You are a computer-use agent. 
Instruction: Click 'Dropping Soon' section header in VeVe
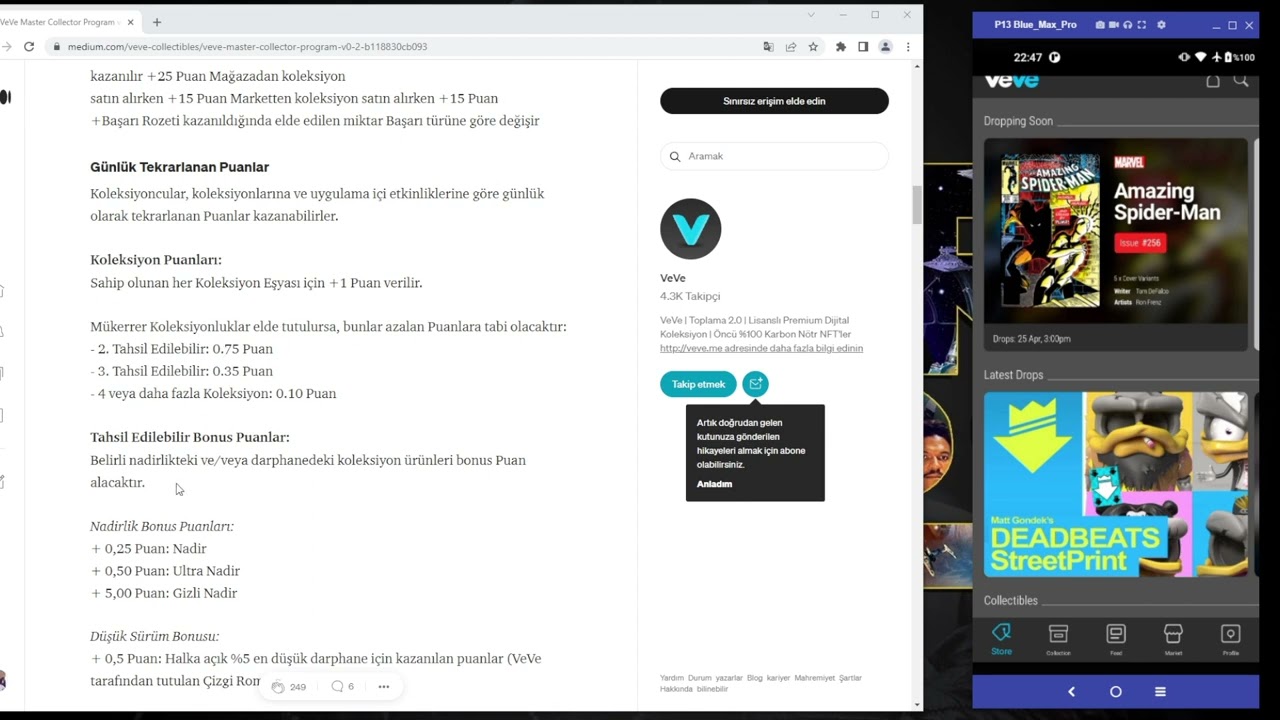click(x=1018, y=121)
